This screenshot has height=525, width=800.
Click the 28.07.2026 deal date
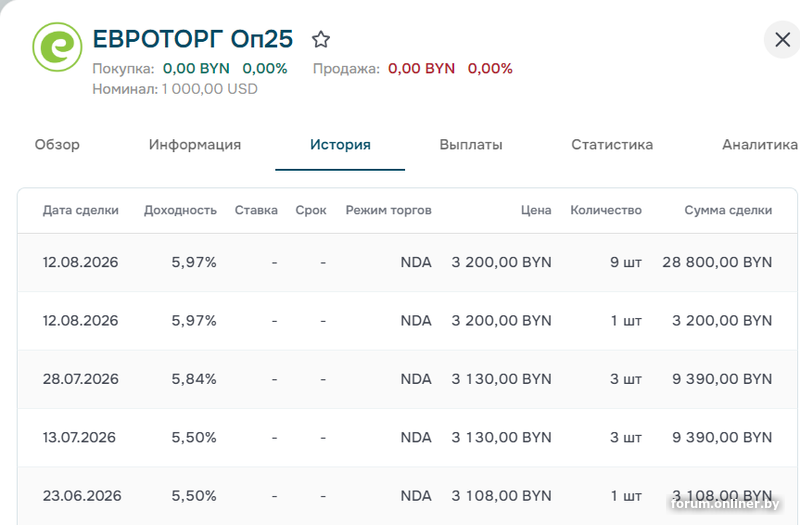(x=81, y=379)
